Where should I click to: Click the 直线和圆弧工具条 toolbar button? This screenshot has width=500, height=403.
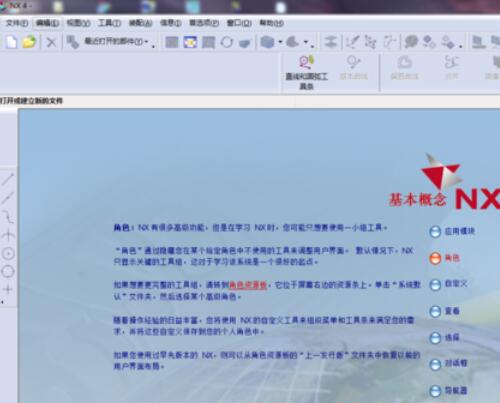click(306, 72)
